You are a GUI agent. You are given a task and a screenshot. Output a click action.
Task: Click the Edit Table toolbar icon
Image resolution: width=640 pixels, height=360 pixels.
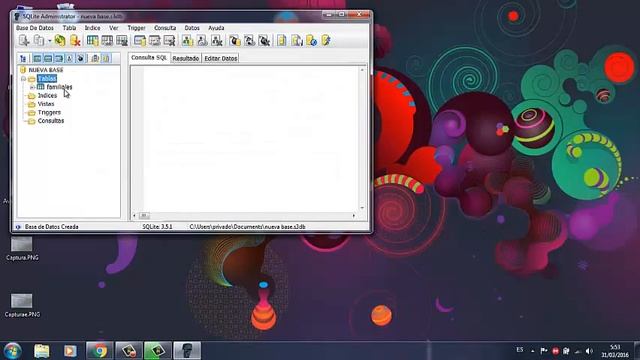107,40
